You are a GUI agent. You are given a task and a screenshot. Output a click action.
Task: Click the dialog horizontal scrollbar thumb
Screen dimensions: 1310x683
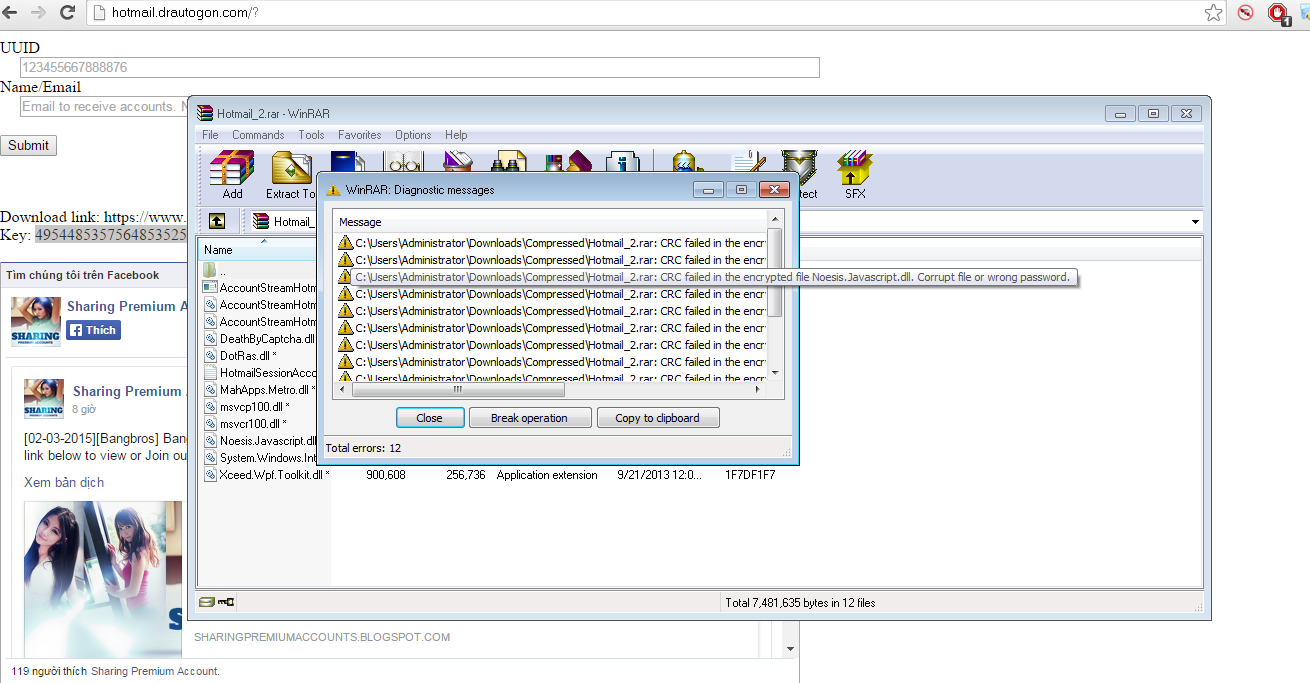(x=458, y=390)
